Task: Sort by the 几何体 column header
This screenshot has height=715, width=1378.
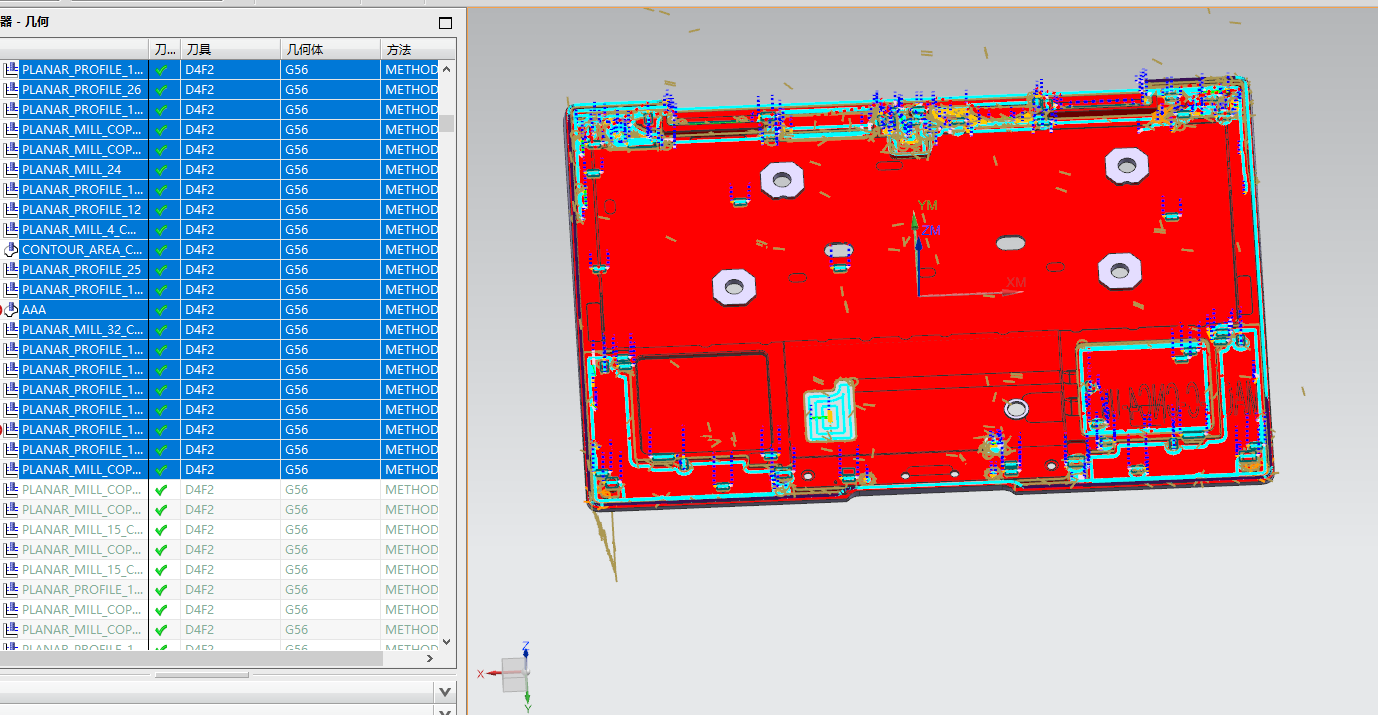Action: click(330, 49)
